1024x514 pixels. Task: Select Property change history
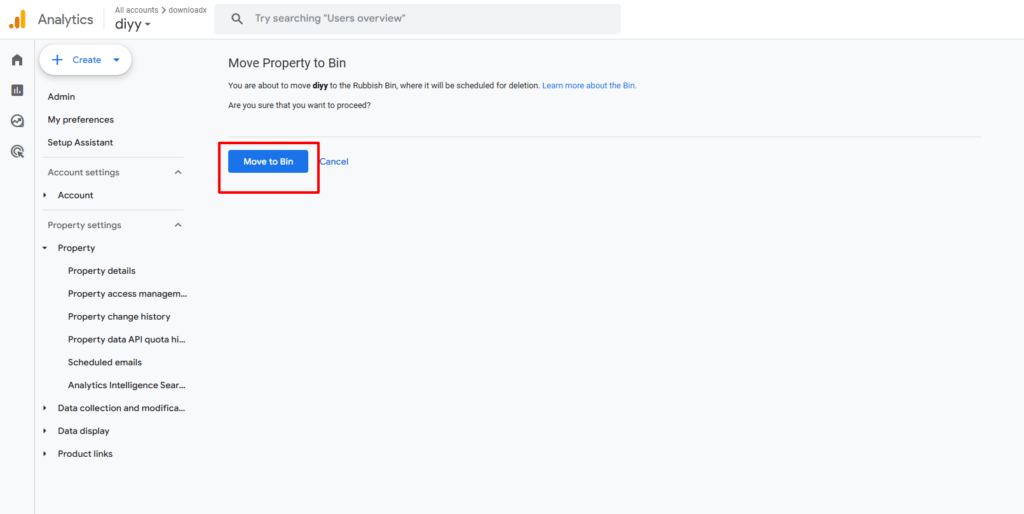[119, 317]
